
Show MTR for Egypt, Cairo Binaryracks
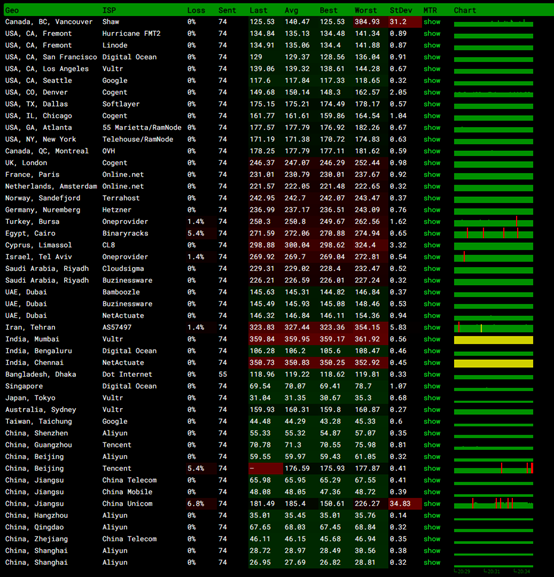point(432,233)
